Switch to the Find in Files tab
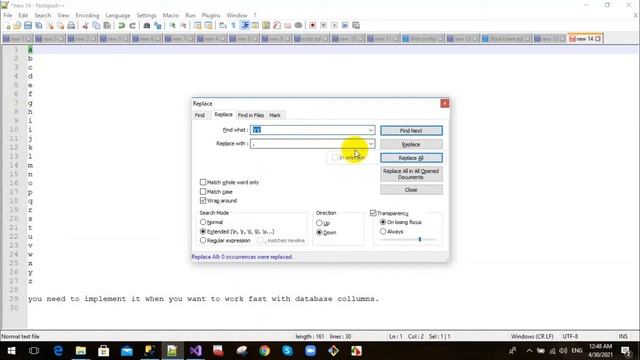This screenshot has height=360, width=640. [251, 115]
